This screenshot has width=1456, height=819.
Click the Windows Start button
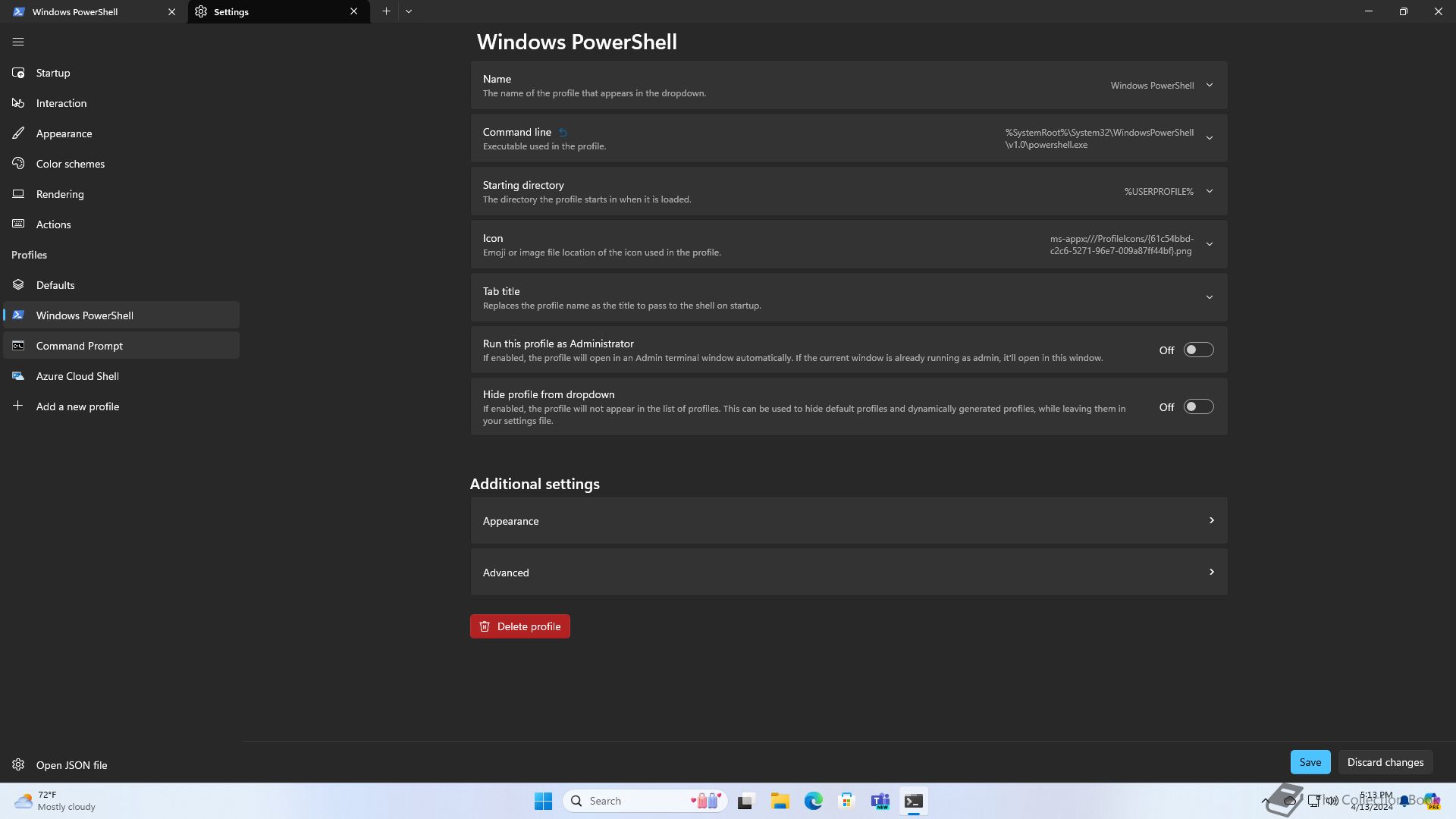[x=543, y=801]
